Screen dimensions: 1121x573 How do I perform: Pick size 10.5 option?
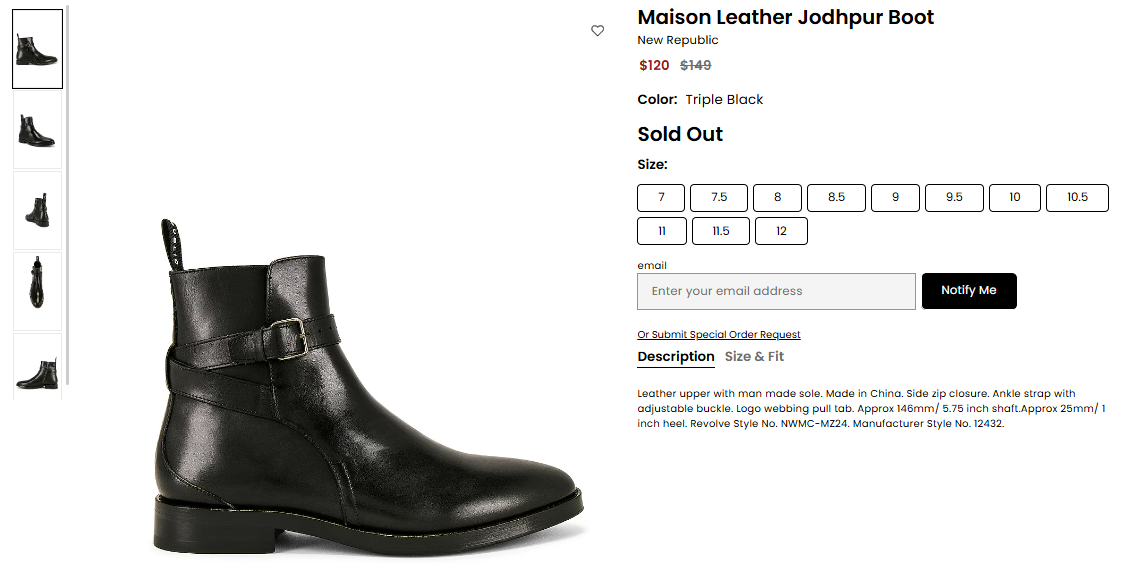(1077, 197)
